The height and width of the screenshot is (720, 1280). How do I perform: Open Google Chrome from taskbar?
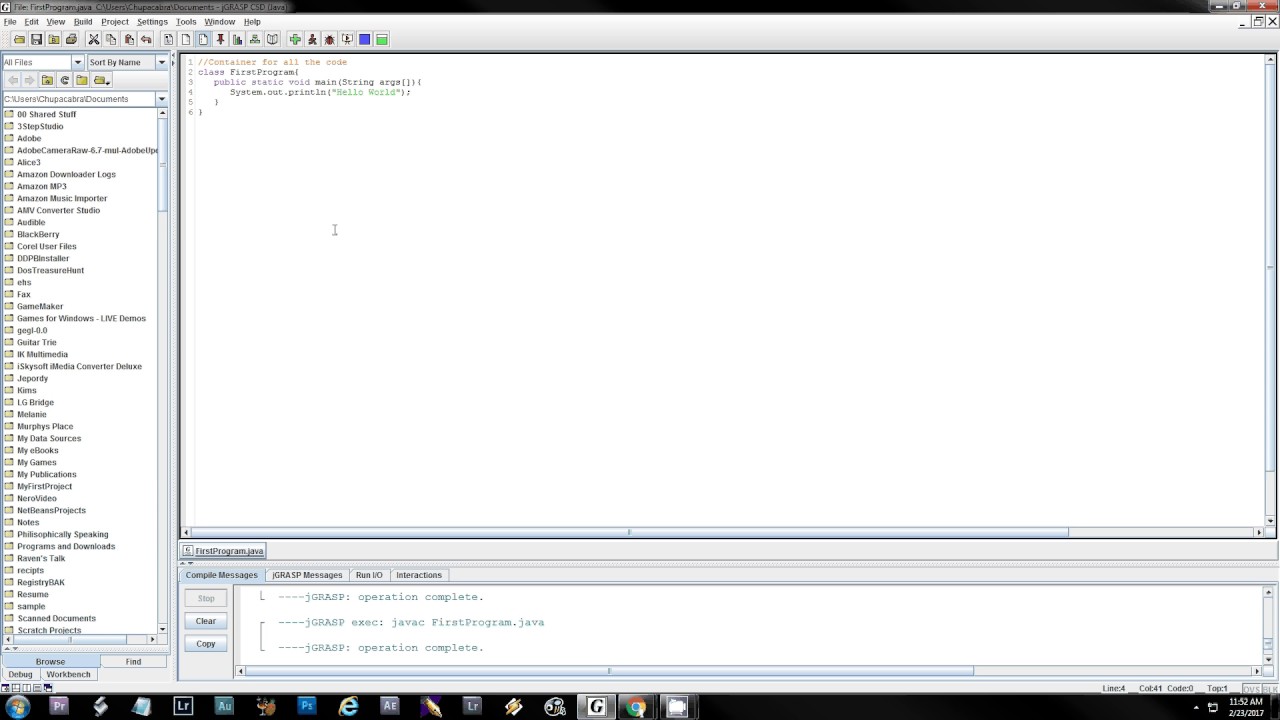[x=636, y=706]
